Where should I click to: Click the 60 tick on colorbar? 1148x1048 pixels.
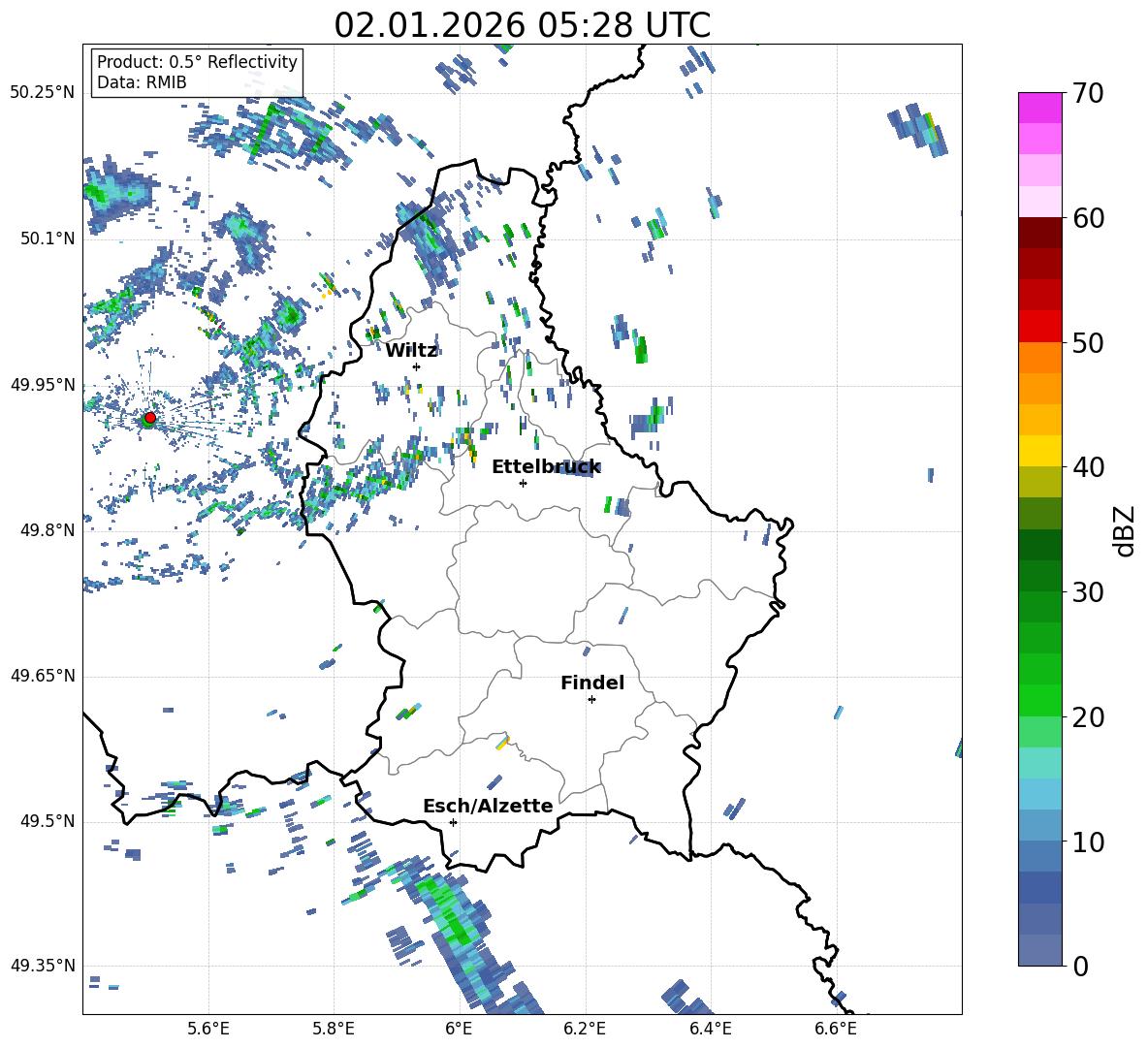pyautogui.click(x=1088, y=218)
